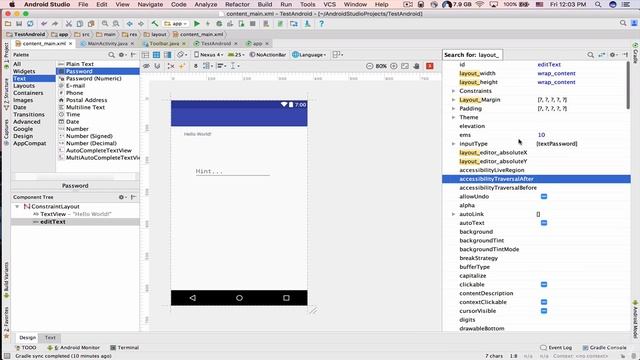Click the Make Project hammer icon
The width and height of the screenshot is (640, 360).
coord(155,24)
